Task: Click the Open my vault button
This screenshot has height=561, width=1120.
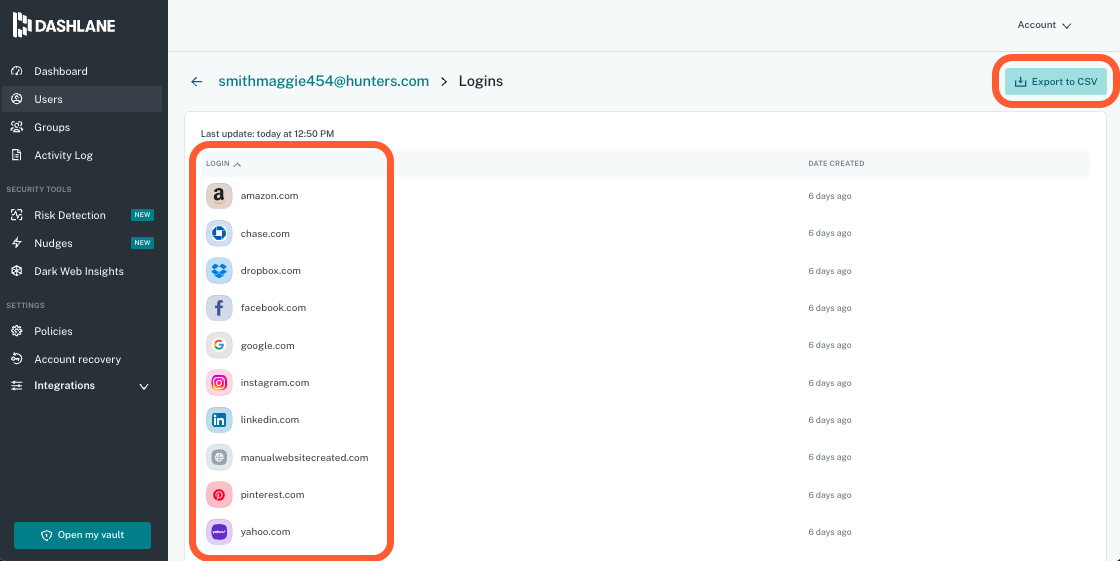Action: pyautogui.click(x=82, y=535)
